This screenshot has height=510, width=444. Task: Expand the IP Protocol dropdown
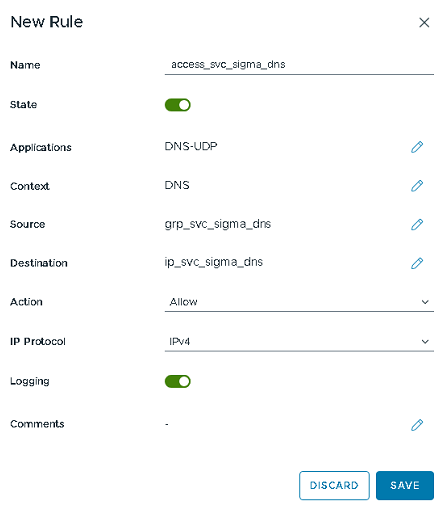[x=299, y=342]
